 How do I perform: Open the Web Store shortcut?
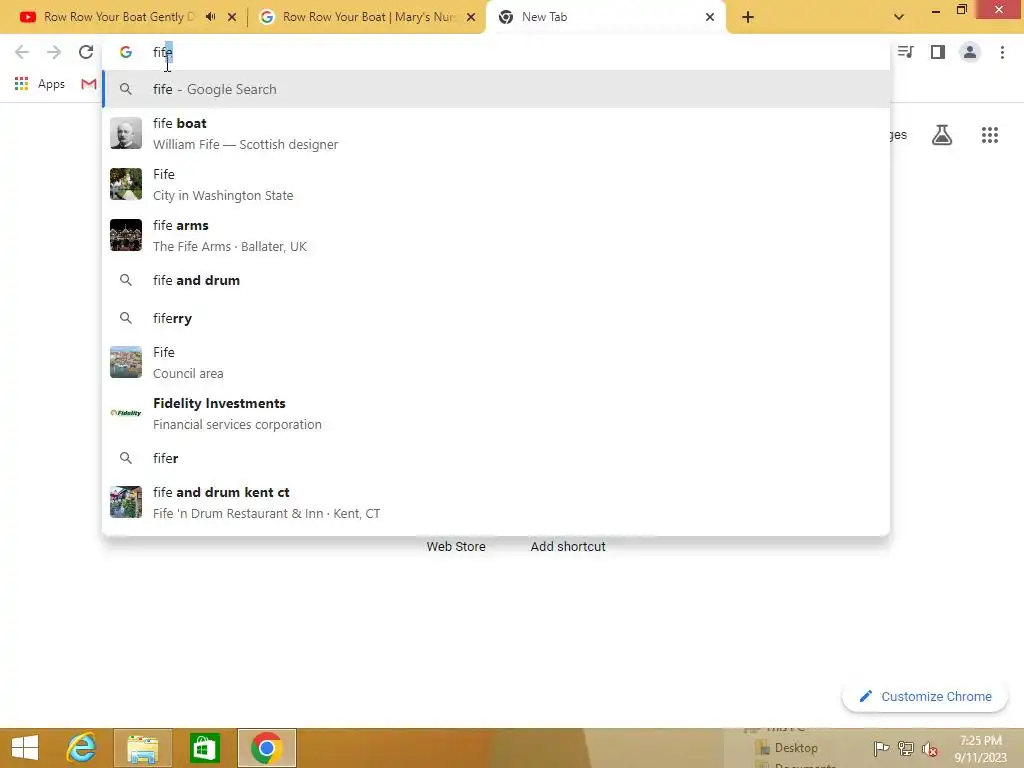[456, 547]
